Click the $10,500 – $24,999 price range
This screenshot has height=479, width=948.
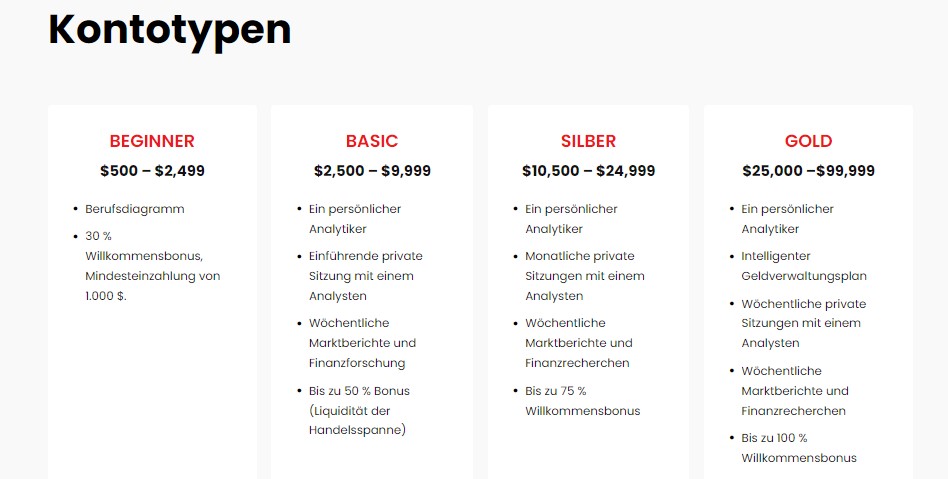click(x=588, y=171)
